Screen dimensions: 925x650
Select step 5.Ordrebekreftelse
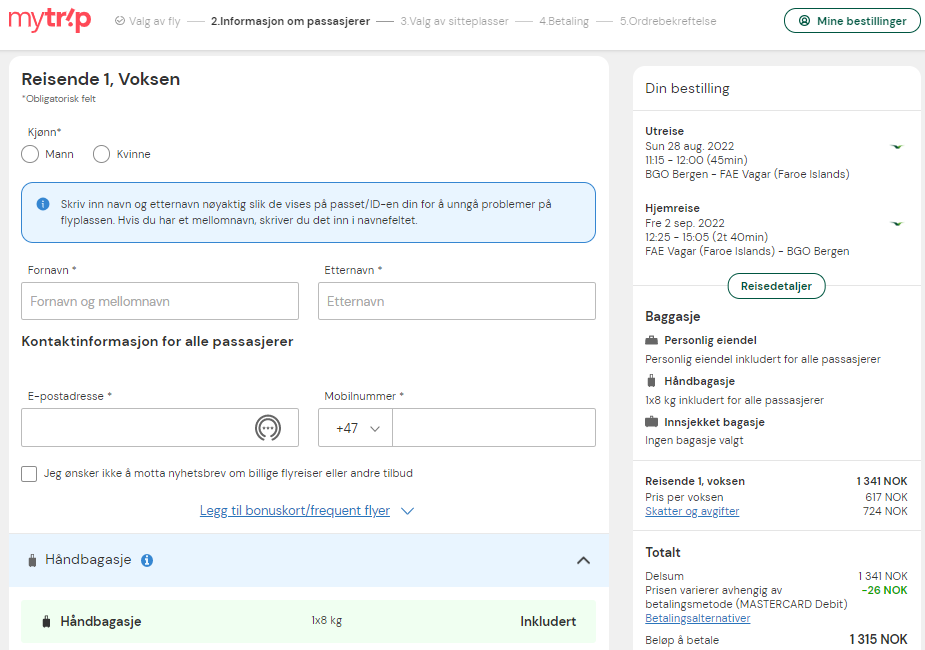(668, 21)
